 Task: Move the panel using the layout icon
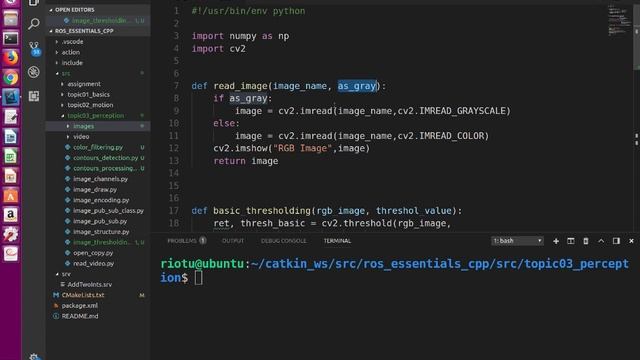click(x=616, y=241)
